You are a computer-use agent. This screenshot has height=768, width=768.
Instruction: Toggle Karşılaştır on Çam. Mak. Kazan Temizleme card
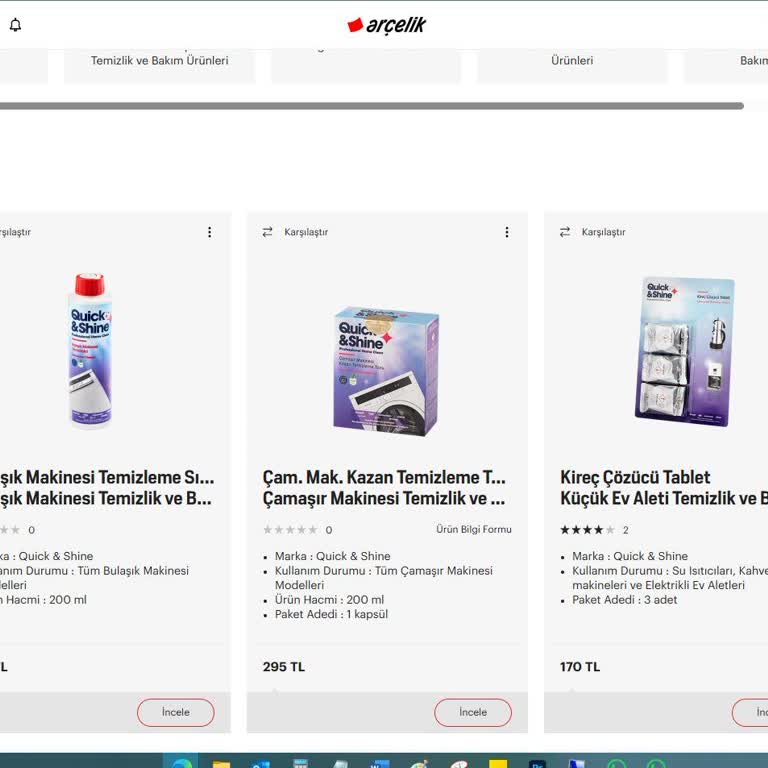point(295,232)
